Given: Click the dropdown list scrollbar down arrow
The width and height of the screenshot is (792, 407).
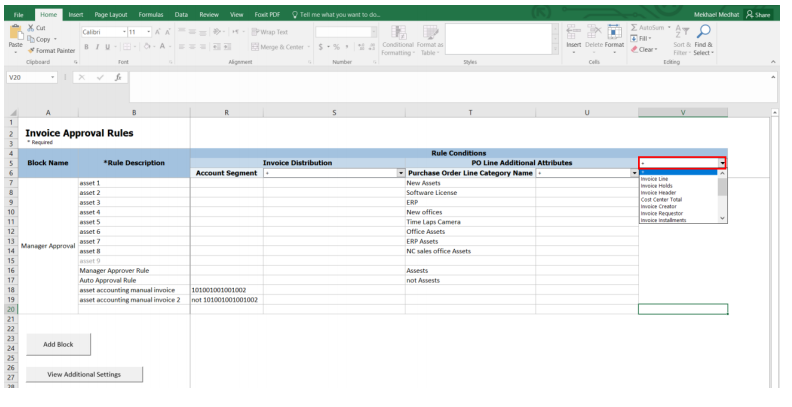Looking at the screenshot, I should point(722,219).
